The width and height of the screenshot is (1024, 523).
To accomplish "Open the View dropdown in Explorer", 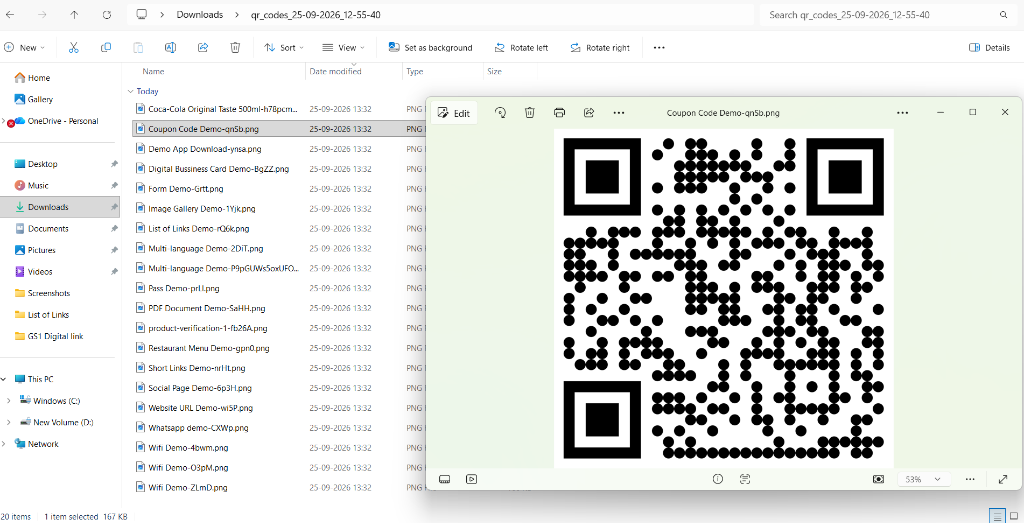I will coord(344,48).
